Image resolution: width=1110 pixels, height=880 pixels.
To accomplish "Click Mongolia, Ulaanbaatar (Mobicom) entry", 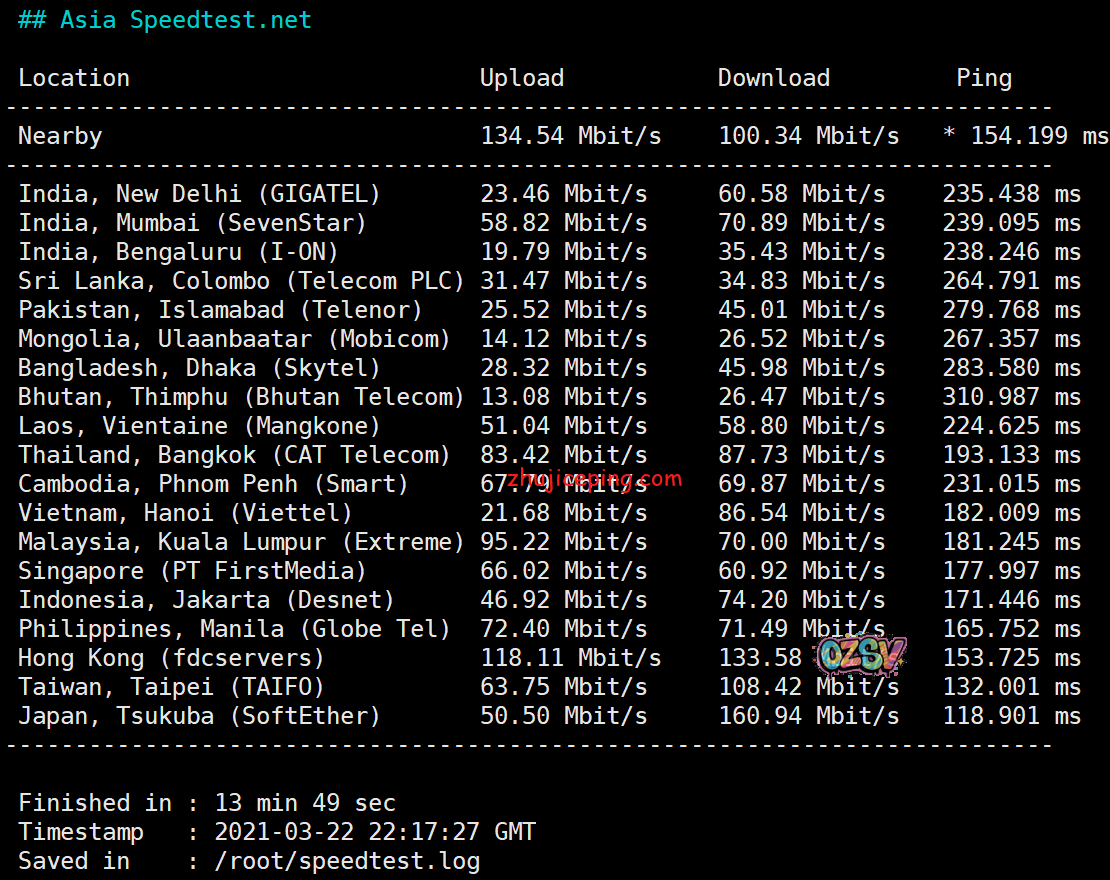I will [234, 339].
